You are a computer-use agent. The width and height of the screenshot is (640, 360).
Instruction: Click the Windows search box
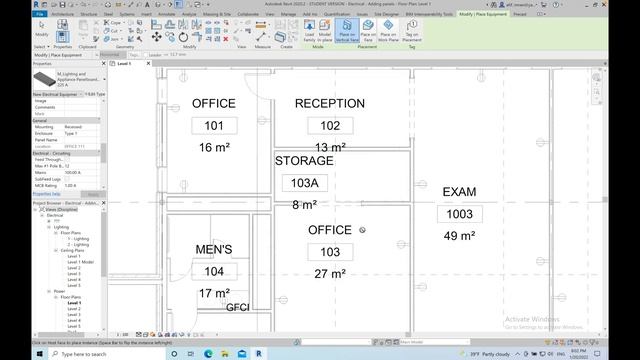107,353
